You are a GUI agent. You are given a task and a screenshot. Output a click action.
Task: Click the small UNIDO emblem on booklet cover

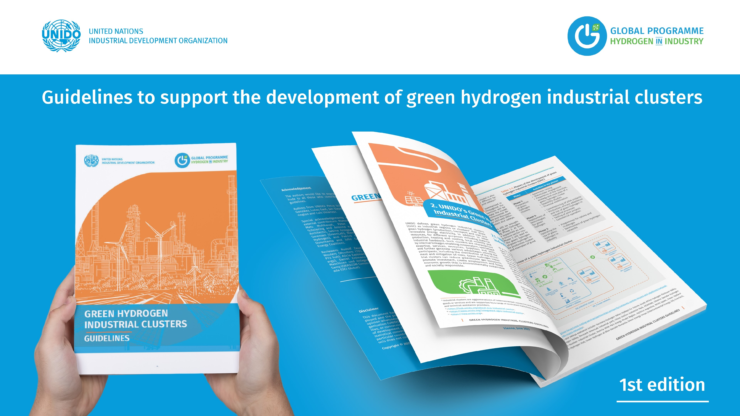pyautogui.click(x=91, y=161)
